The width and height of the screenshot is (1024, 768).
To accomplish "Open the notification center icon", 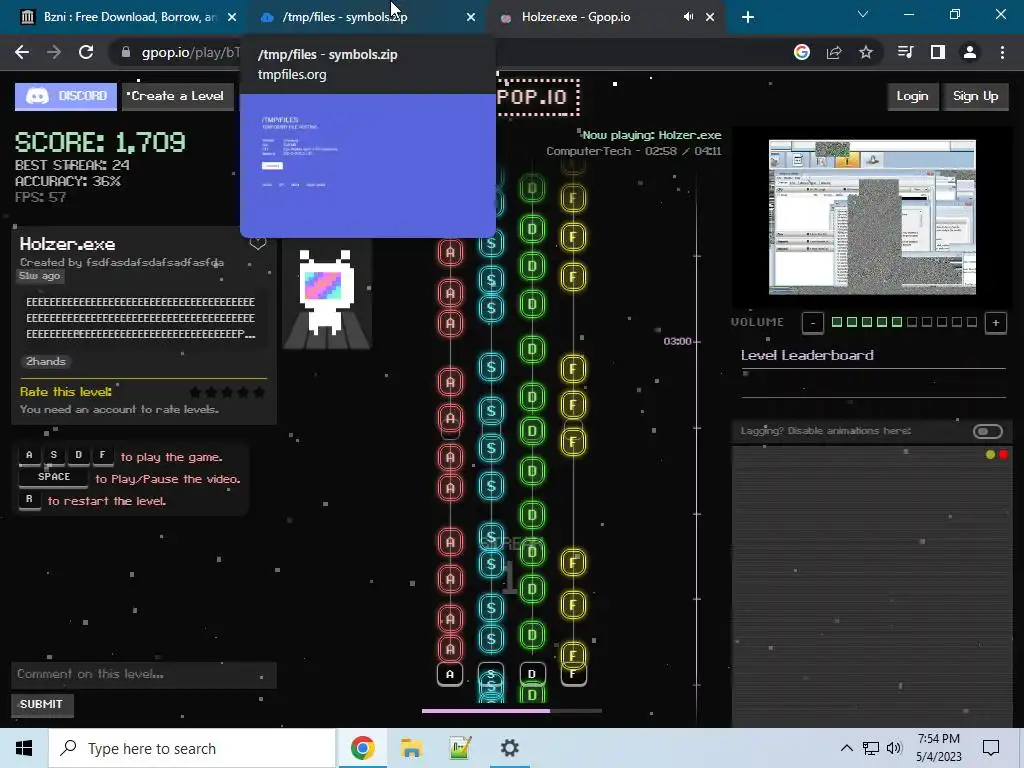I will [991, 748].
